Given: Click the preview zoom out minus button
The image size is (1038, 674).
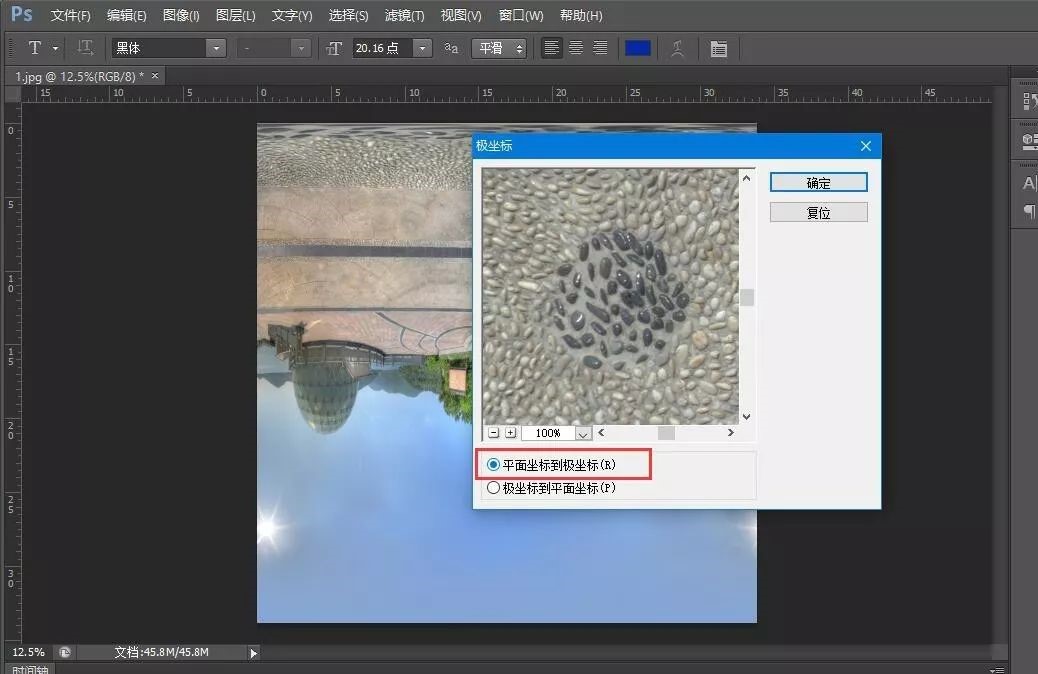Looking at the screenshot, I should pos(493,433).
